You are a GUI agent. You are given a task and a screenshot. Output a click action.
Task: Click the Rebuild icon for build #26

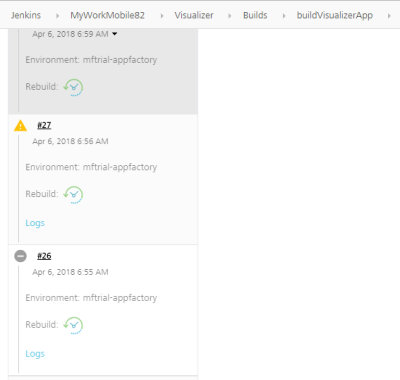click(73, 325)
